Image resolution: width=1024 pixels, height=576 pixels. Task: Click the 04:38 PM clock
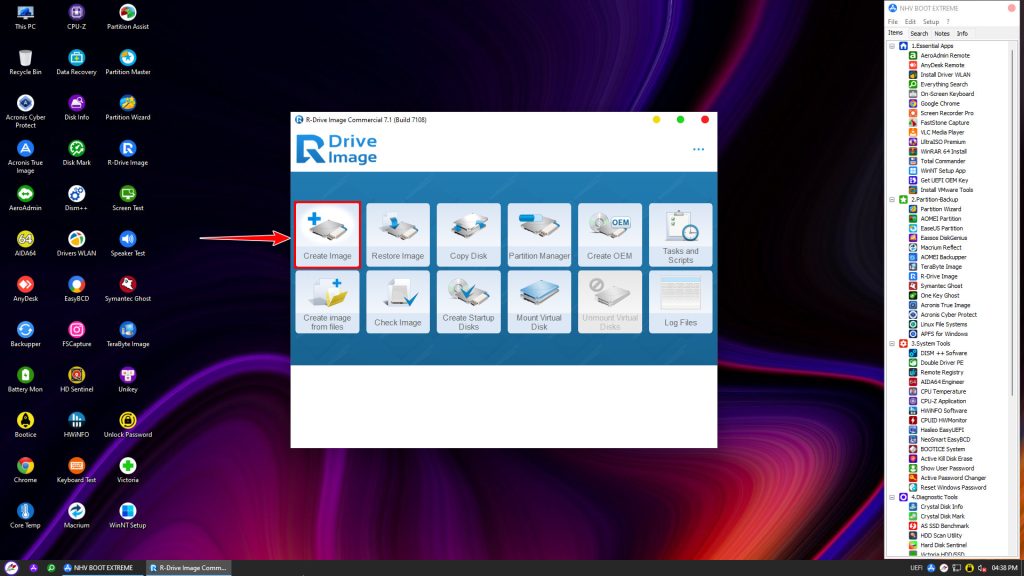(1004, 568)
